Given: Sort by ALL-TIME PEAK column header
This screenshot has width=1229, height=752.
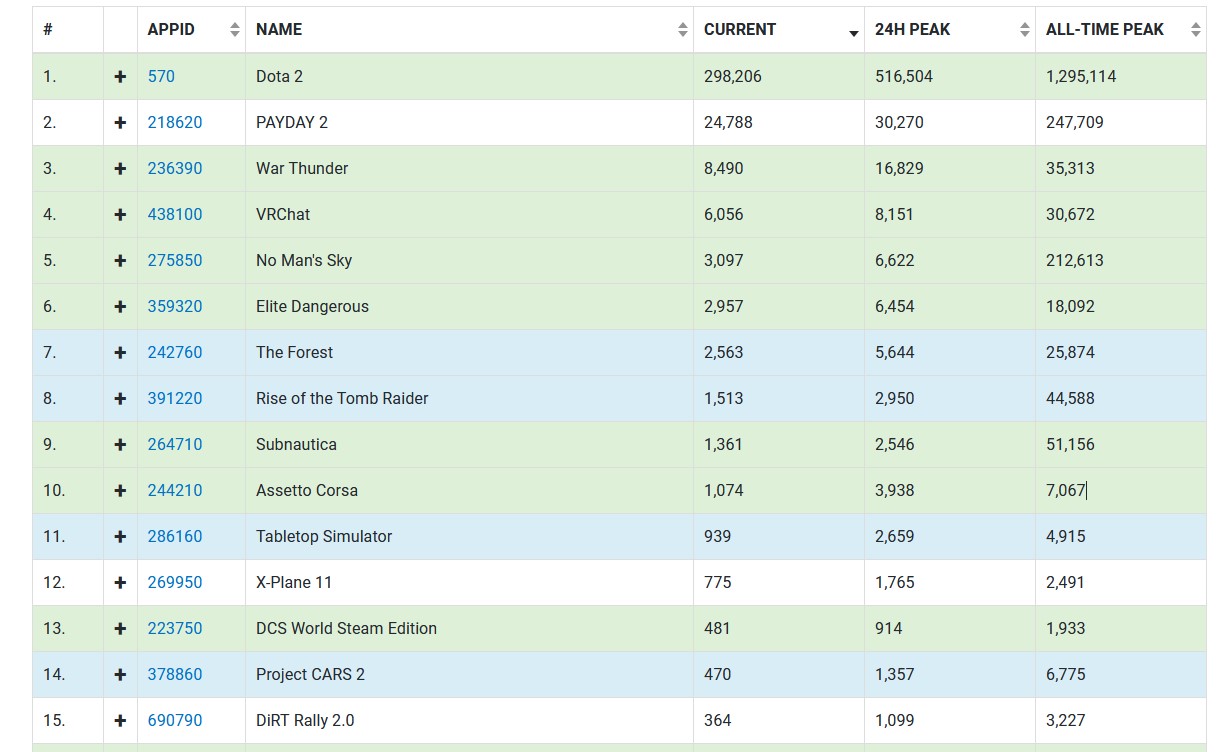Looking at the screenshot, I should [x=1121, y=30].
